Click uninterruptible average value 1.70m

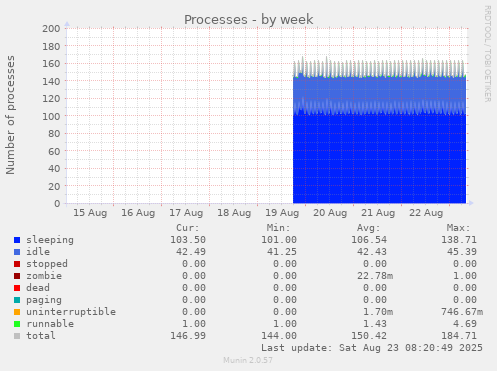coord(378,312)
